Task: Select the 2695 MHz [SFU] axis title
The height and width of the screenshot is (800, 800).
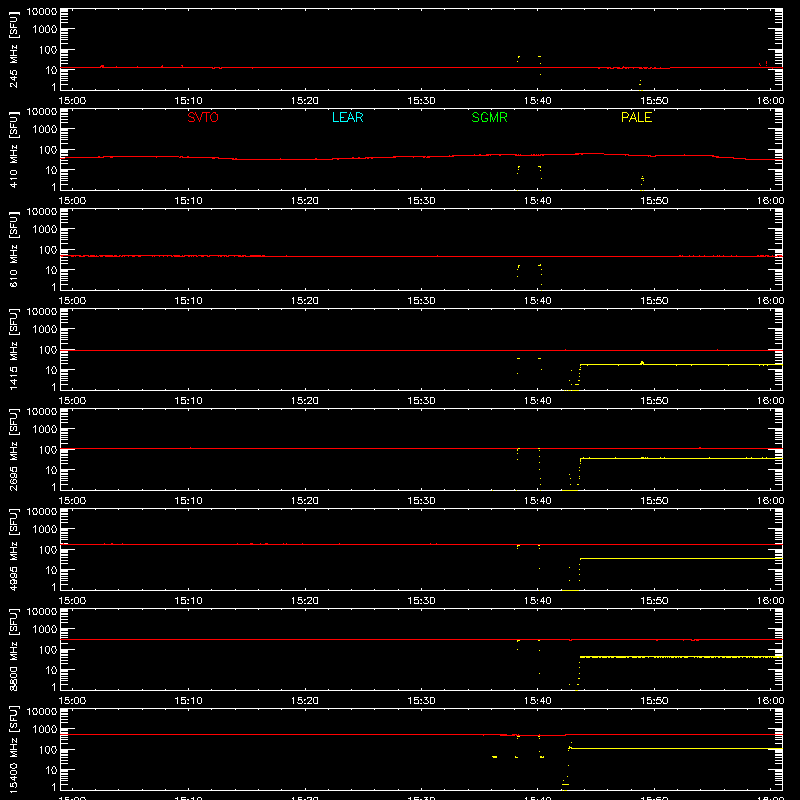Action: point(14,449)
